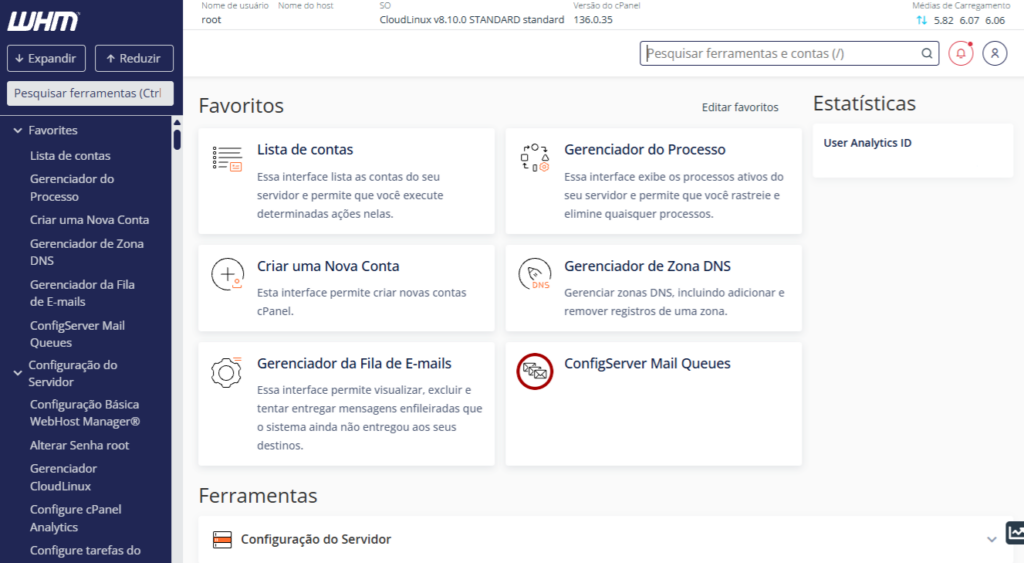Select ConfigServer Mail Queues in sidebar
The image size is (1024, 563).
[77, 334]
